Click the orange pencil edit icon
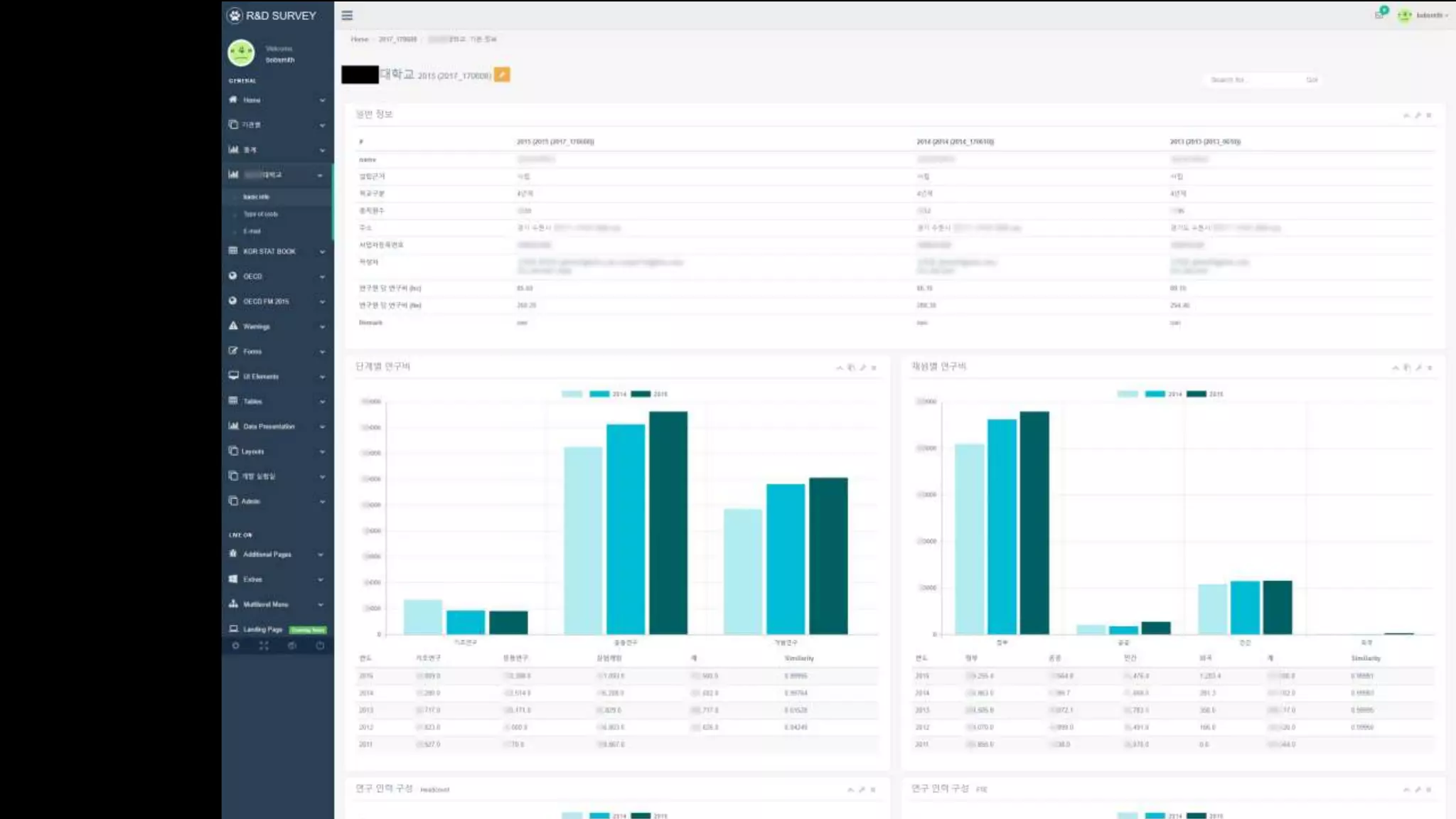 (502, 75)
